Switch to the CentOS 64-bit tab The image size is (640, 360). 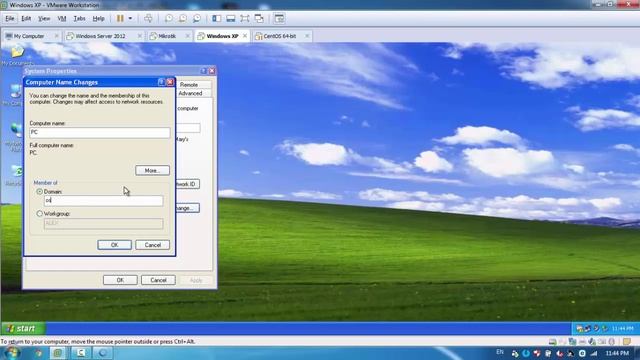(280, 36)
